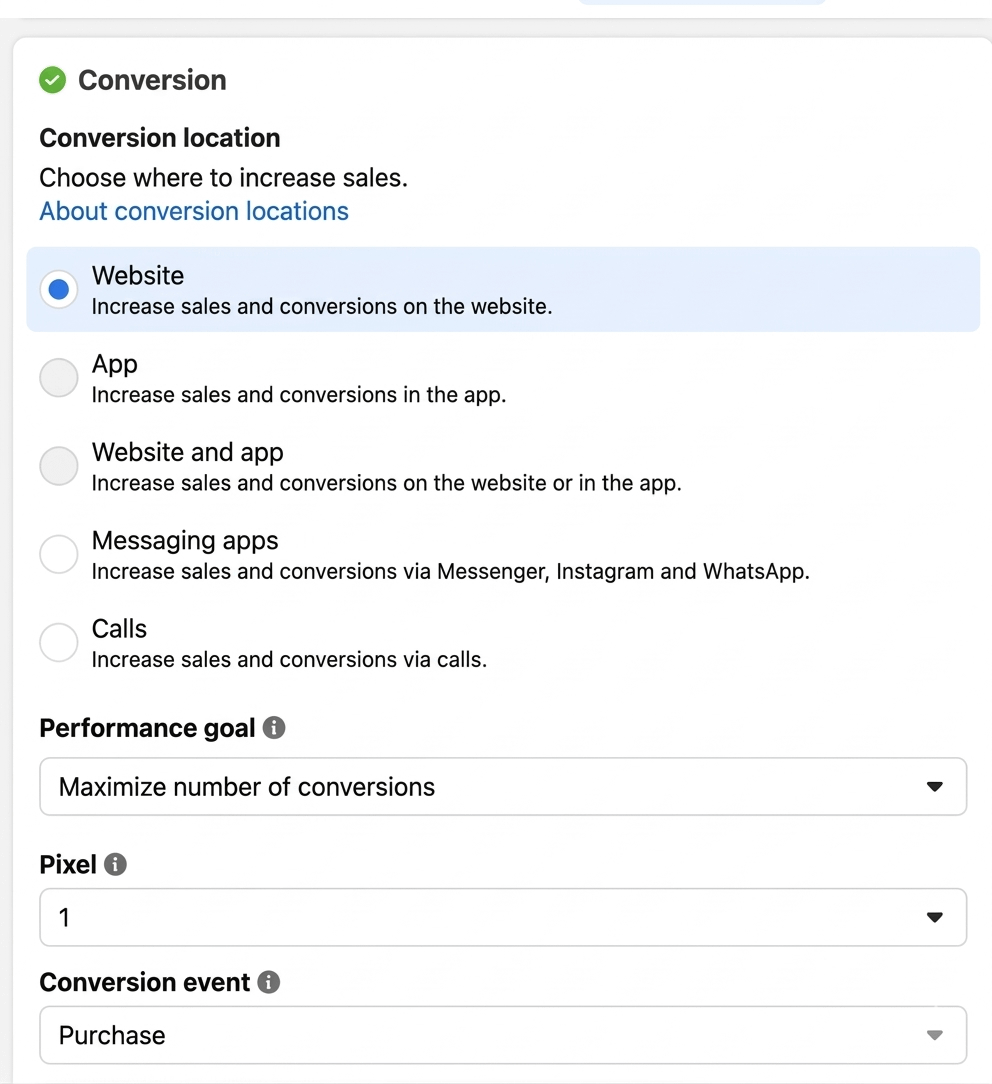992x1084 pixels.
Task: Select the App radio button
Action: [x=59, y=378]
